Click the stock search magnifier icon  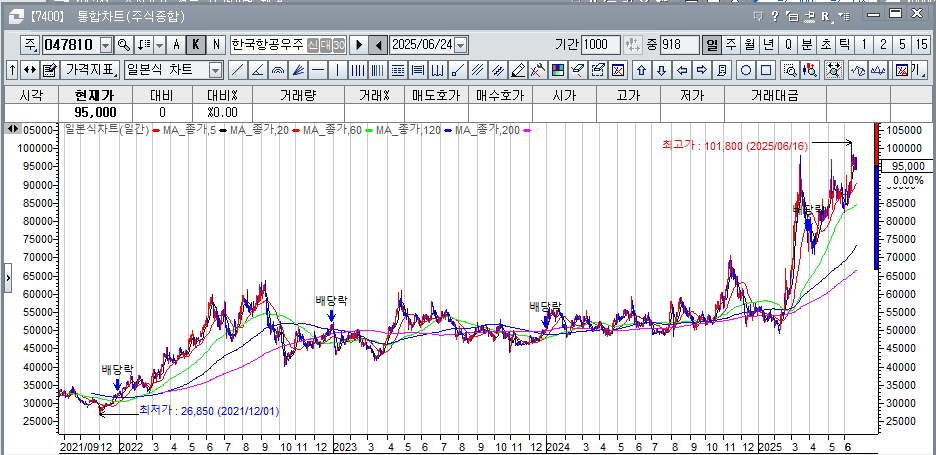(x=124, y=45)
